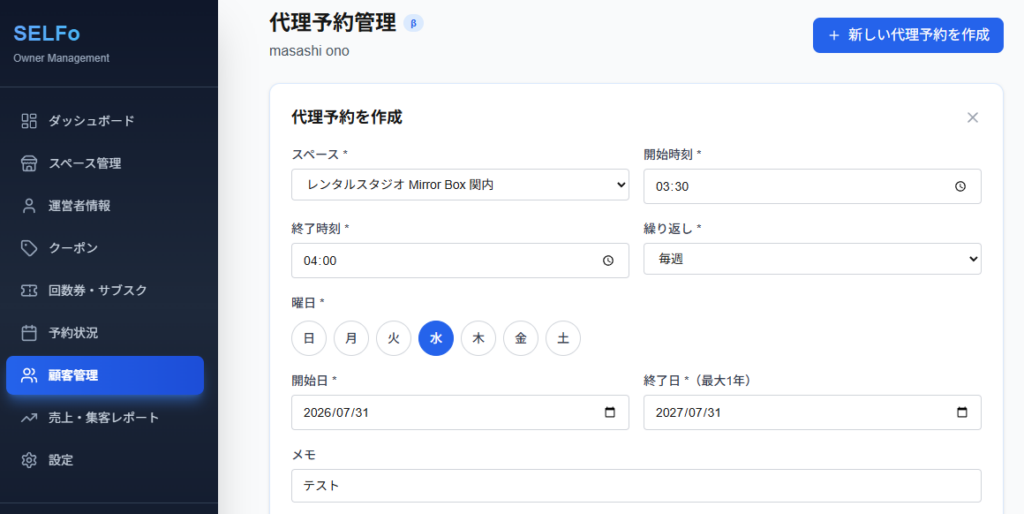This screenshot has width=1024, height=514.
Task: Expand the スペース dropdown
Action: (x=460, y=185)
